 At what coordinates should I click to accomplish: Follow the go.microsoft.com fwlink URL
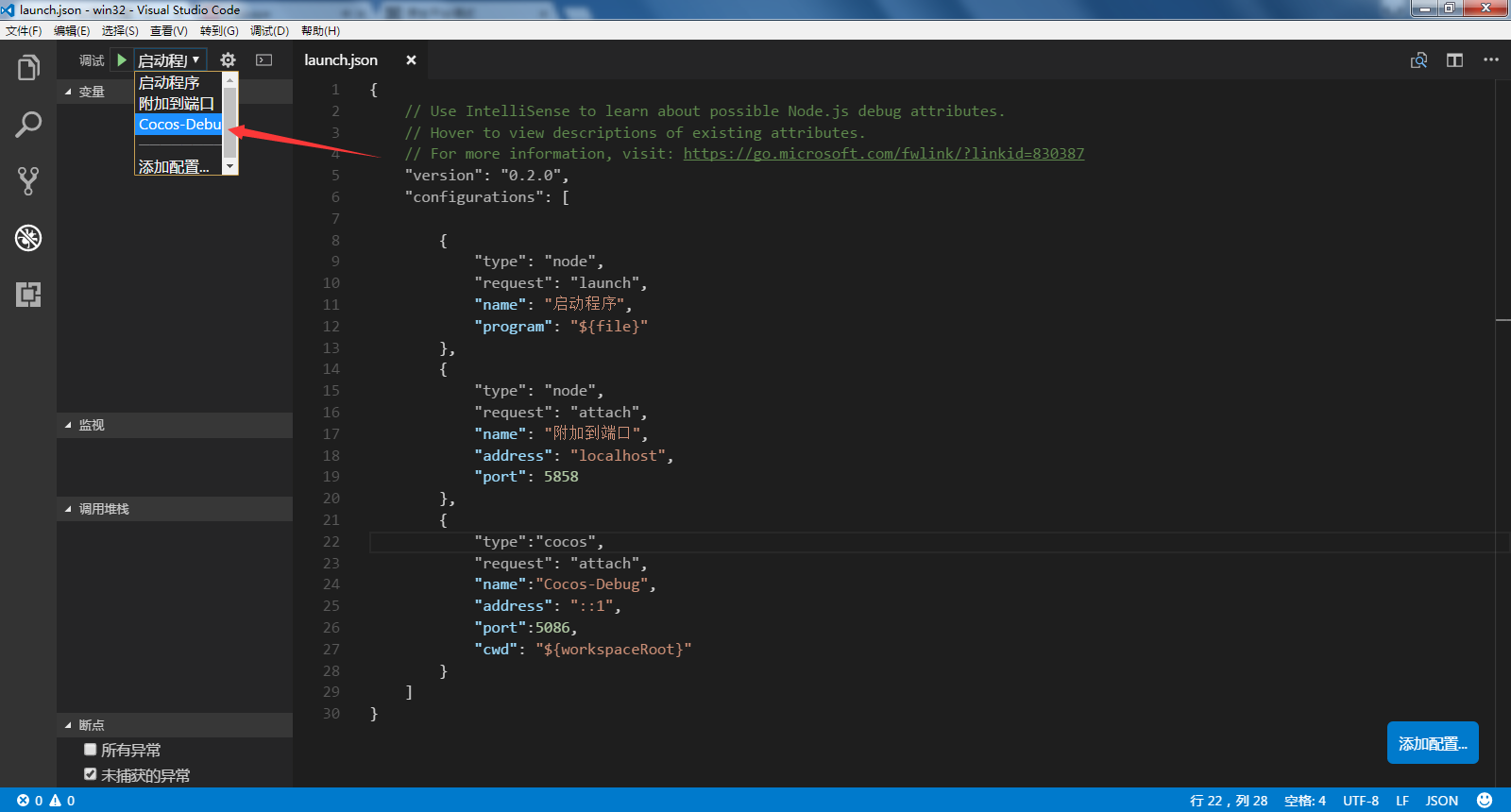pos(884,153)
